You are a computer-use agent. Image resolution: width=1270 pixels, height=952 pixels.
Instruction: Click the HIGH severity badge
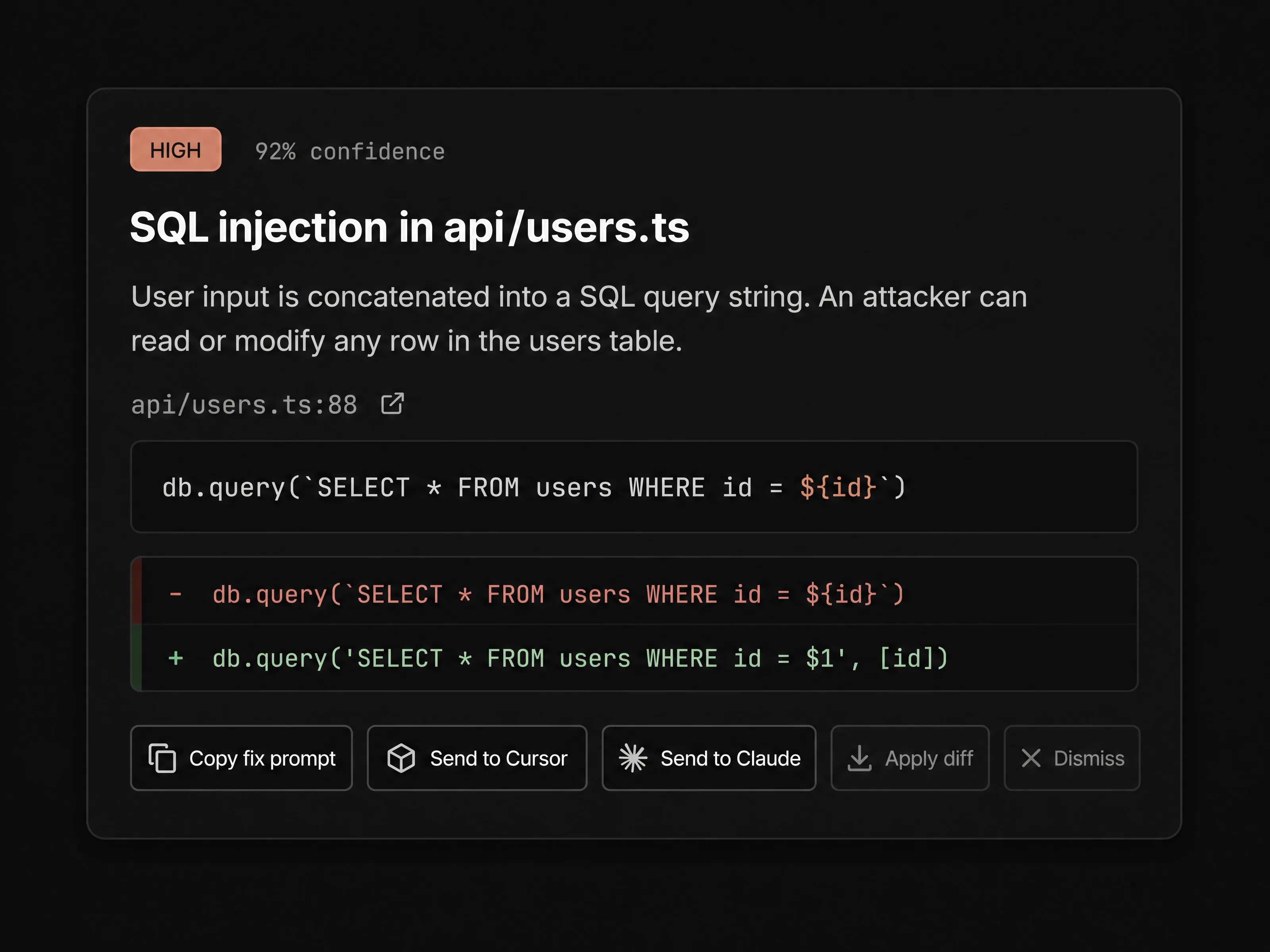[176, 149]
